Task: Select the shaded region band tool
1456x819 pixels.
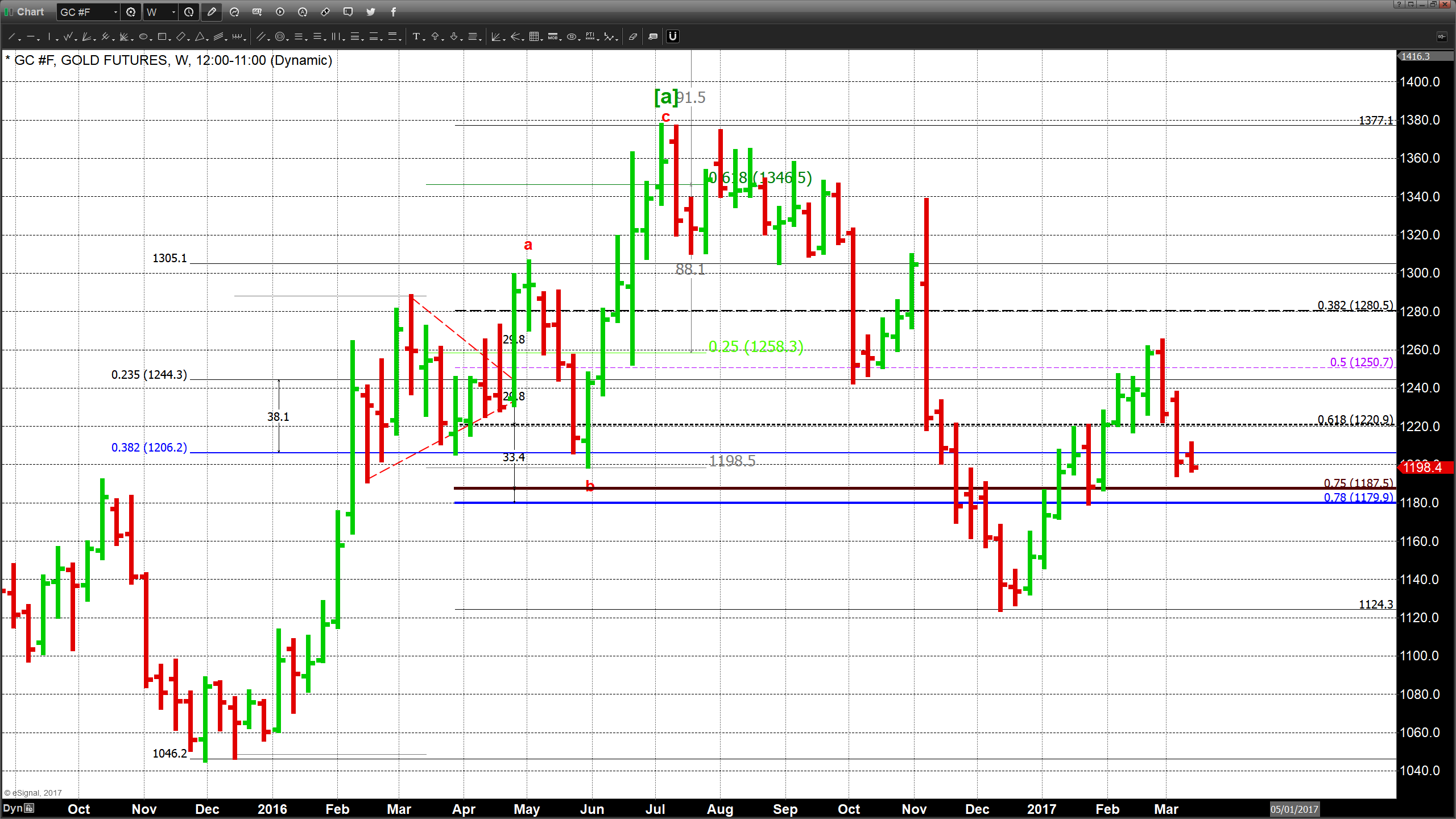Action: pyautogui.click(x=473, y=37)
